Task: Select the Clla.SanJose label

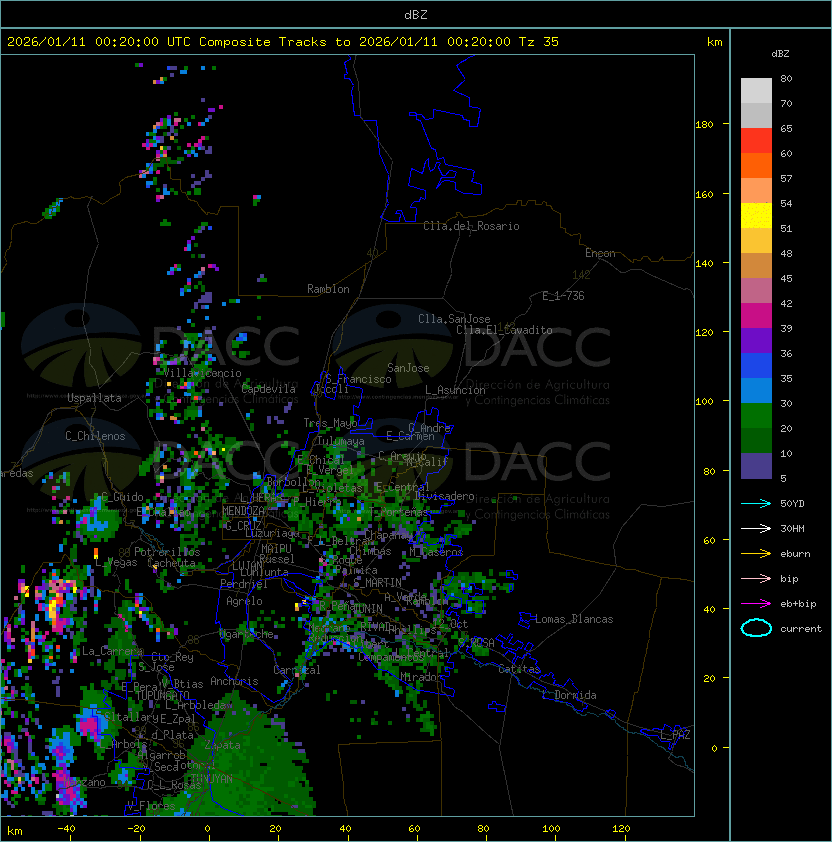Action: click(454, 319)
